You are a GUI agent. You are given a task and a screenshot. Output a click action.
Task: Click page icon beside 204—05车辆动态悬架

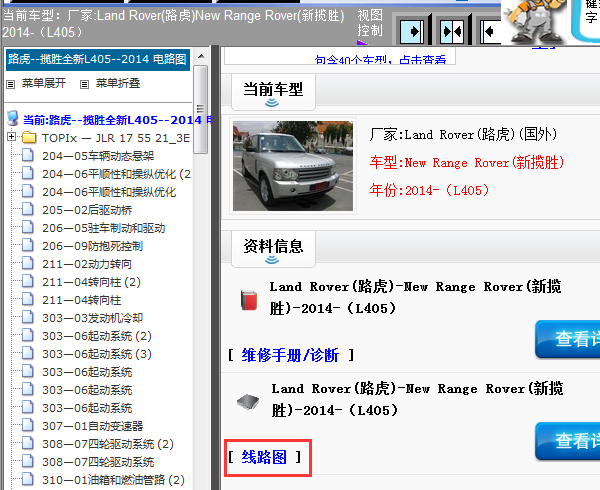(28, 155)
